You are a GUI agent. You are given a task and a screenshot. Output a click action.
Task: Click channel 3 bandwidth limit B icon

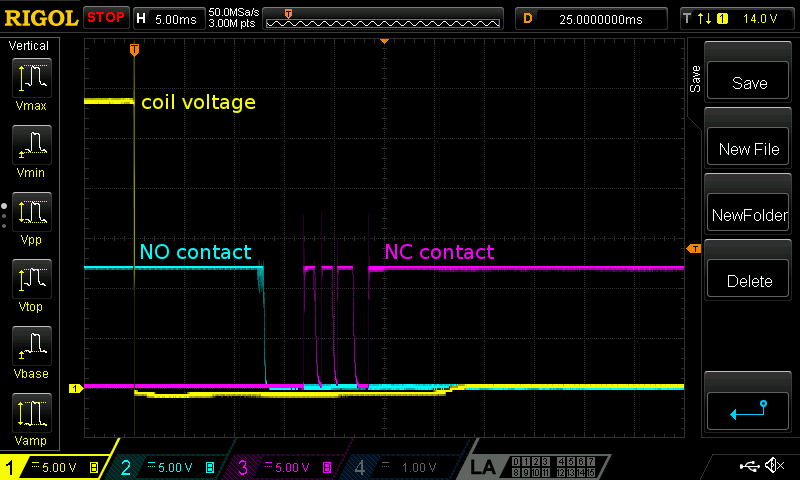click(327, 467)
